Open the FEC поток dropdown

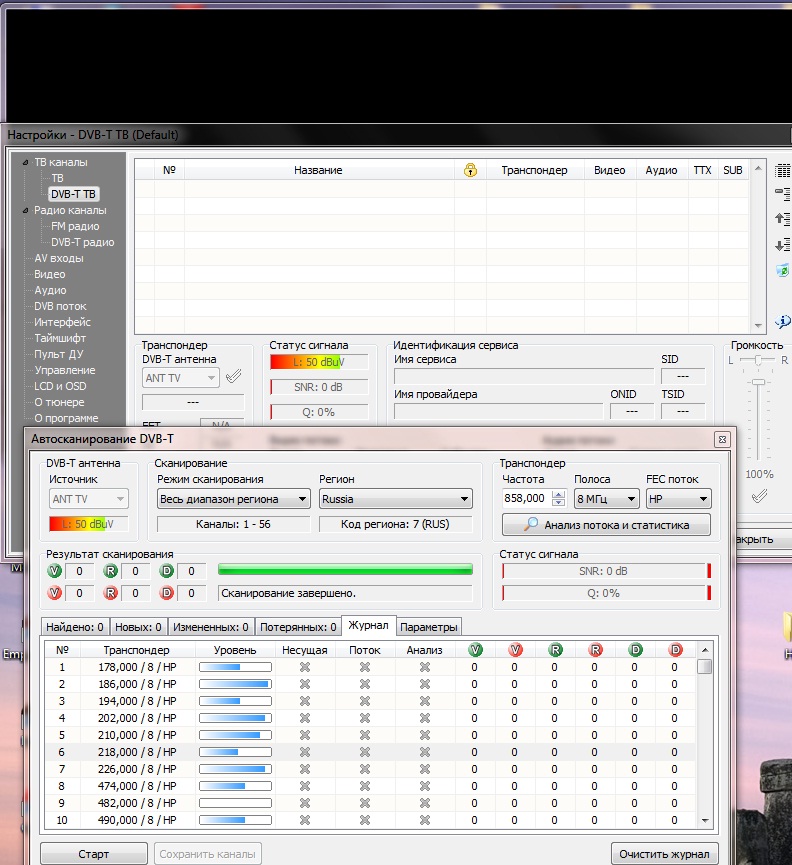(x=677, y=498)
